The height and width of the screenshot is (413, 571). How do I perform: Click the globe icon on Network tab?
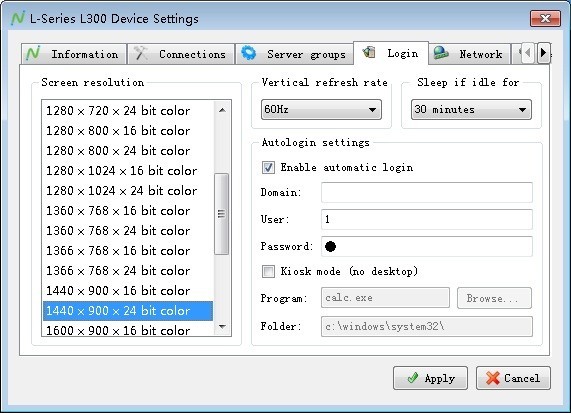[441, 53]
